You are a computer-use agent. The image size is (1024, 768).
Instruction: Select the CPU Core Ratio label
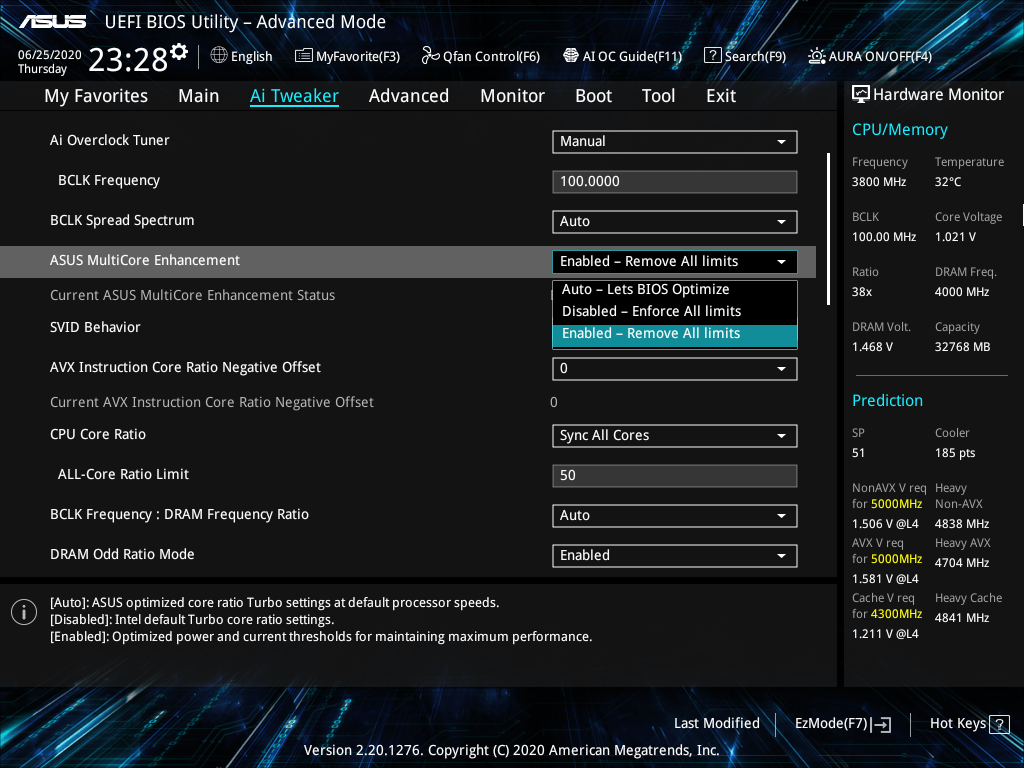click(98, 434)
